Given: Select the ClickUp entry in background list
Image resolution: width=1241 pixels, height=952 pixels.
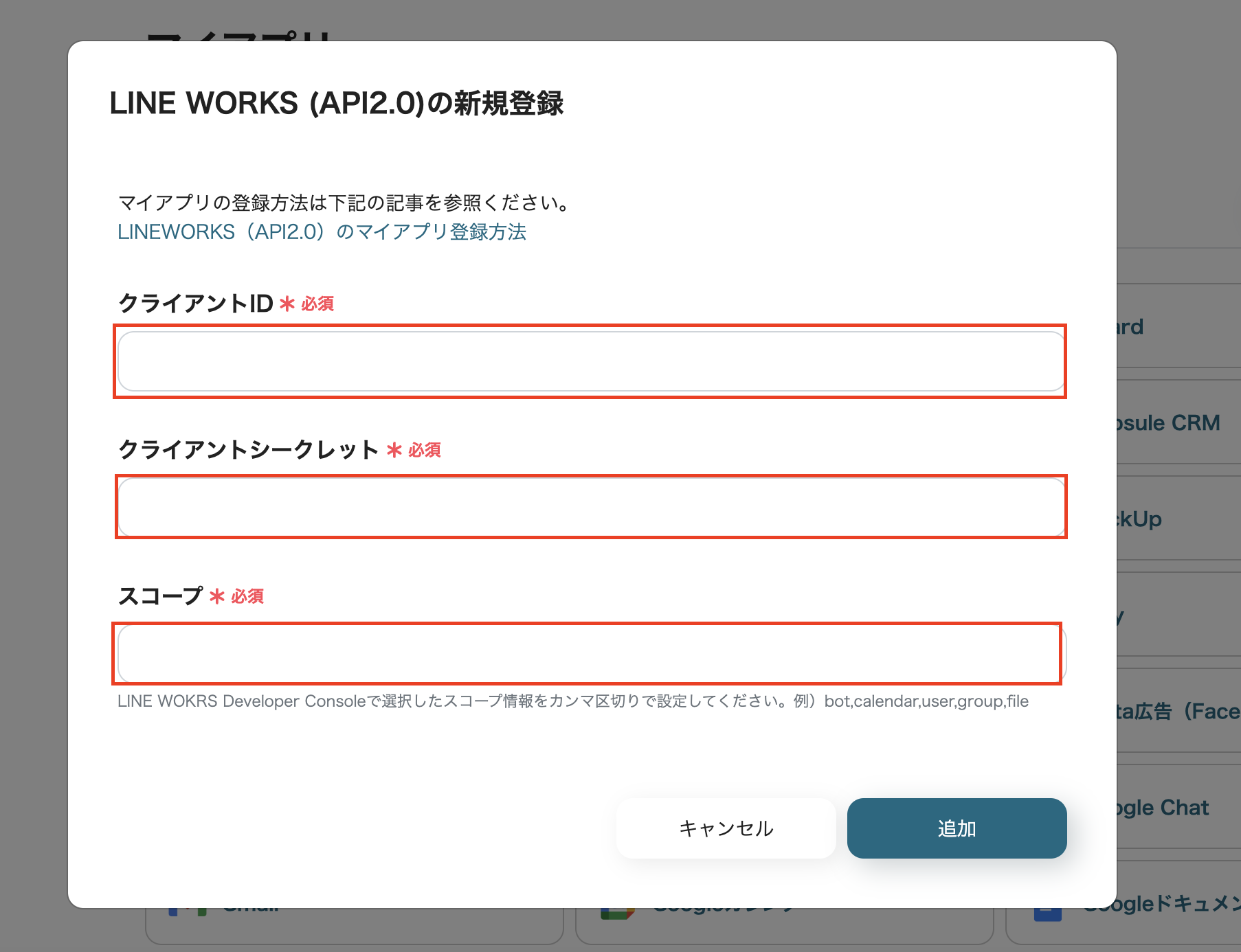Looking at the screenshot, I should [x=1141, y=519].
